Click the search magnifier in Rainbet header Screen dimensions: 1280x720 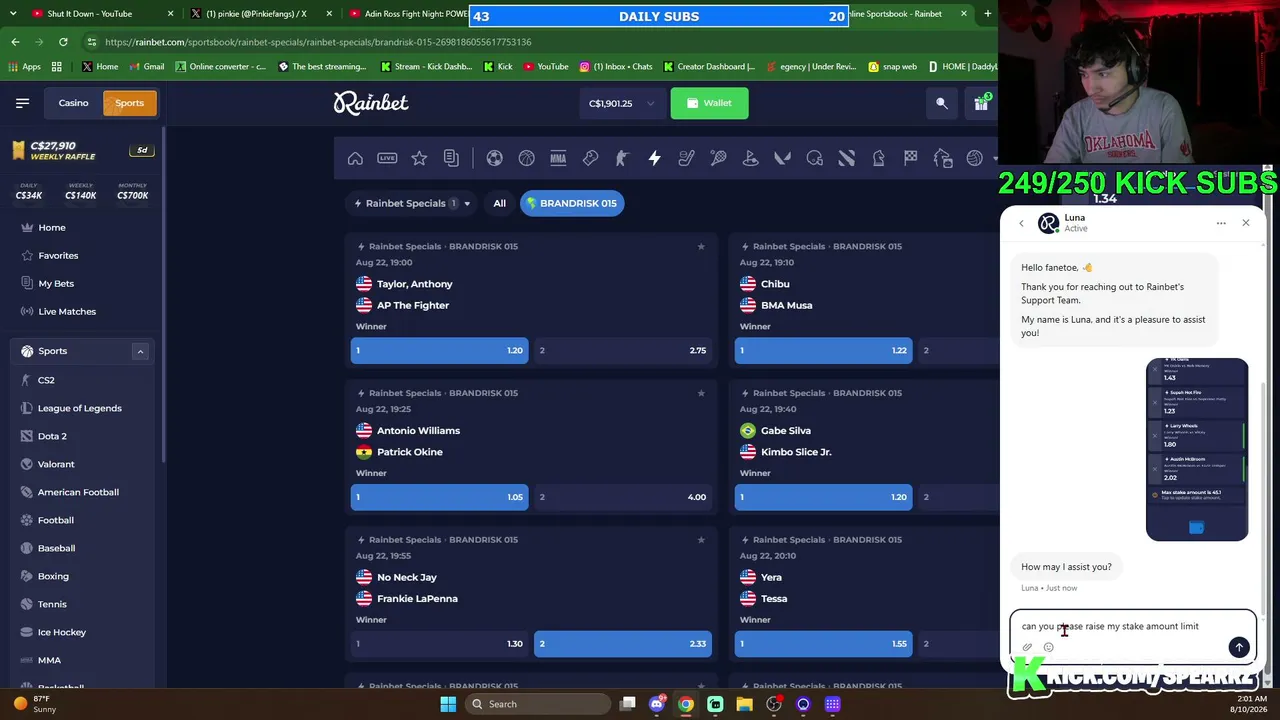(x=942, y=103)
